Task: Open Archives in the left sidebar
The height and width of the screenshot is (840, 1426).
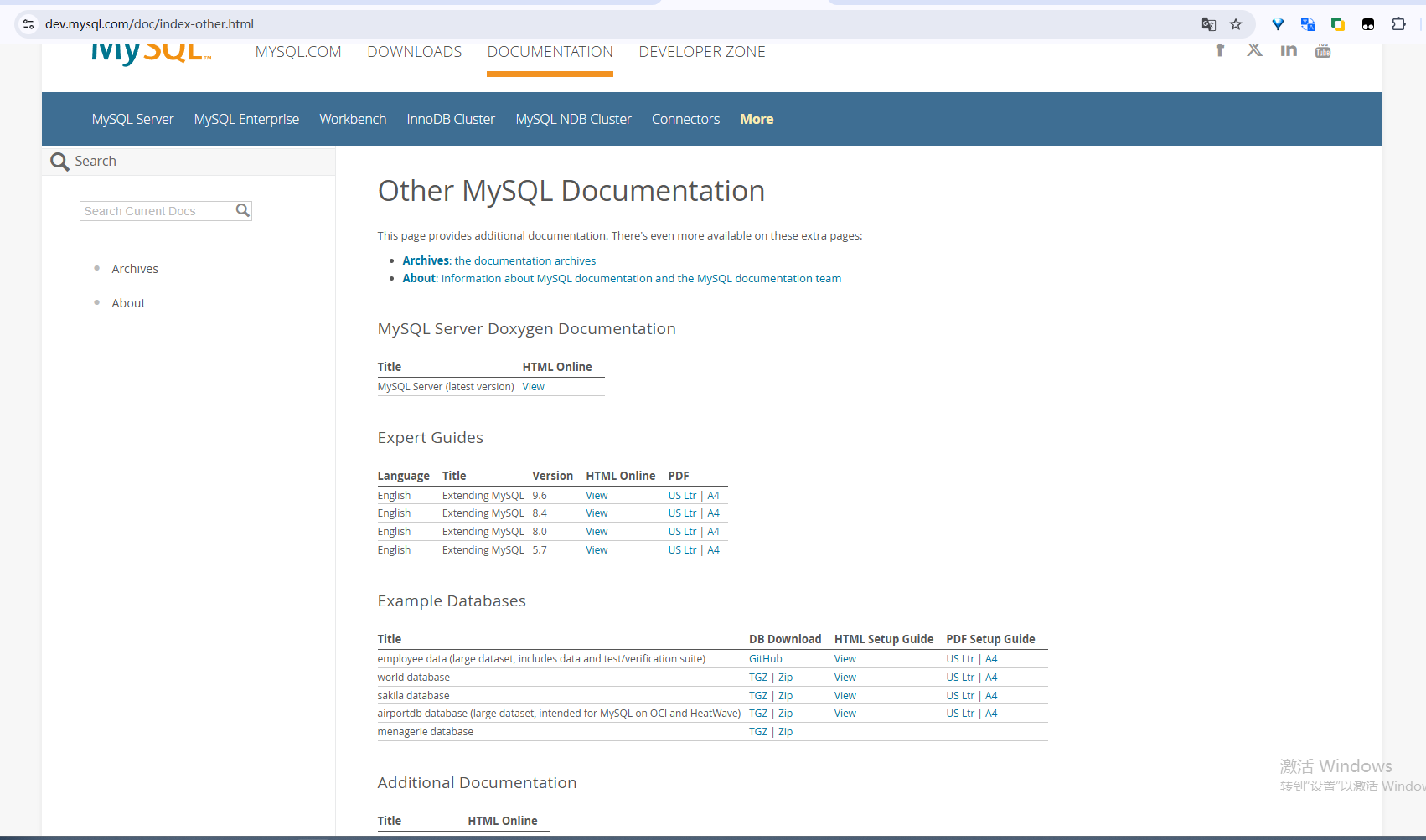Action: [135, 269]
